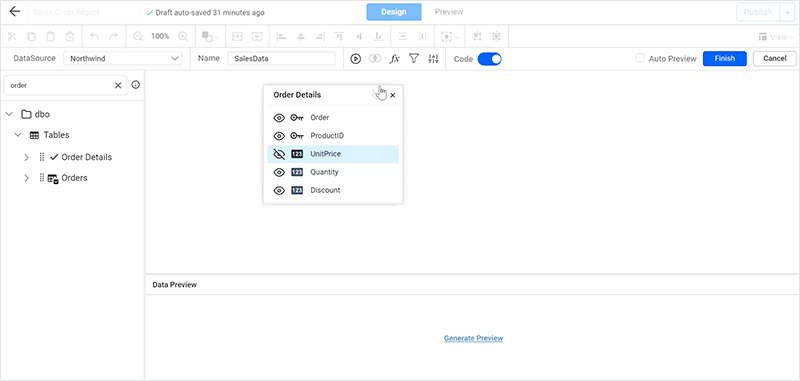Expand the Order Details tree node
The width and height of the screenshot is (800, 381).
[27, 157]
